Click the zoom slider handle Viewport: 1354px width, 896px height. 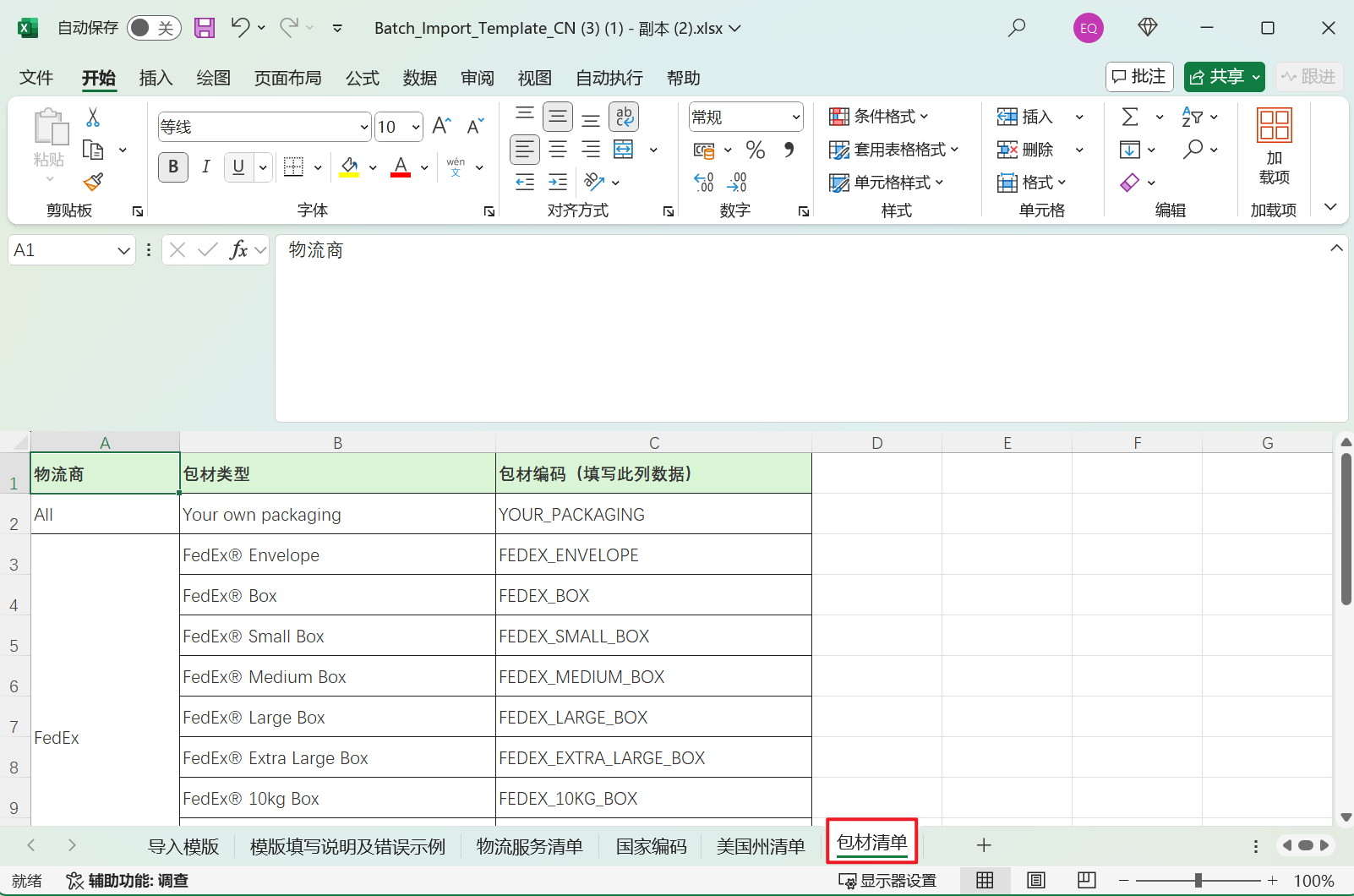[x=1198, y=881]
